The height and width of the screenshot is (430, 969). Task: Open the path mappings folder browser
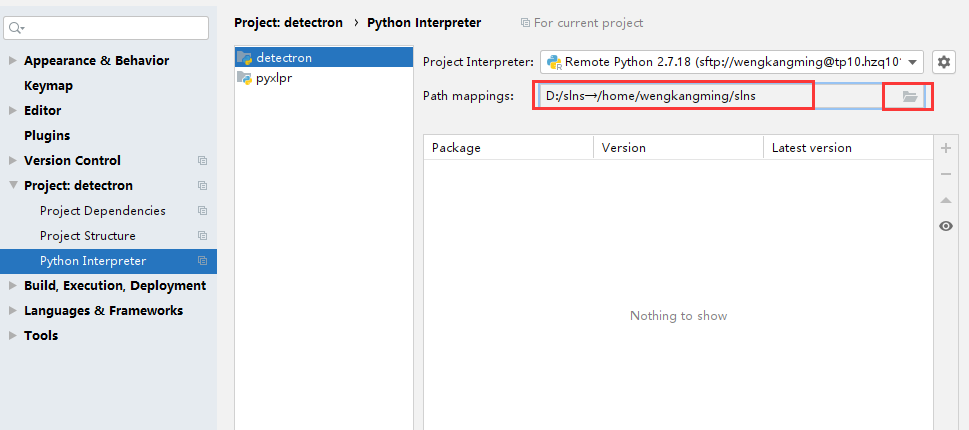[x=909, y=97]
